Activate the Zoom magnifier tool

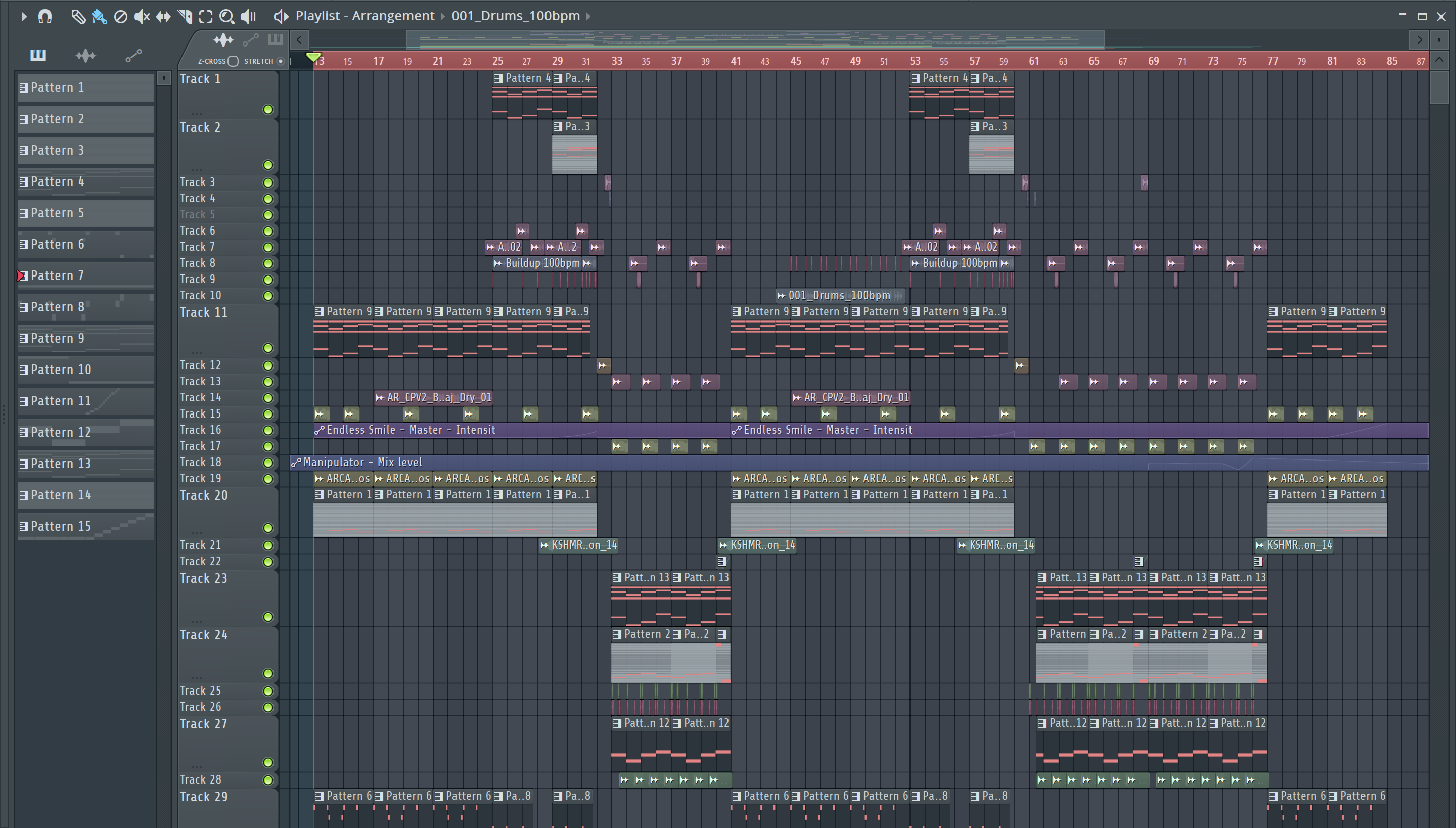227,17
